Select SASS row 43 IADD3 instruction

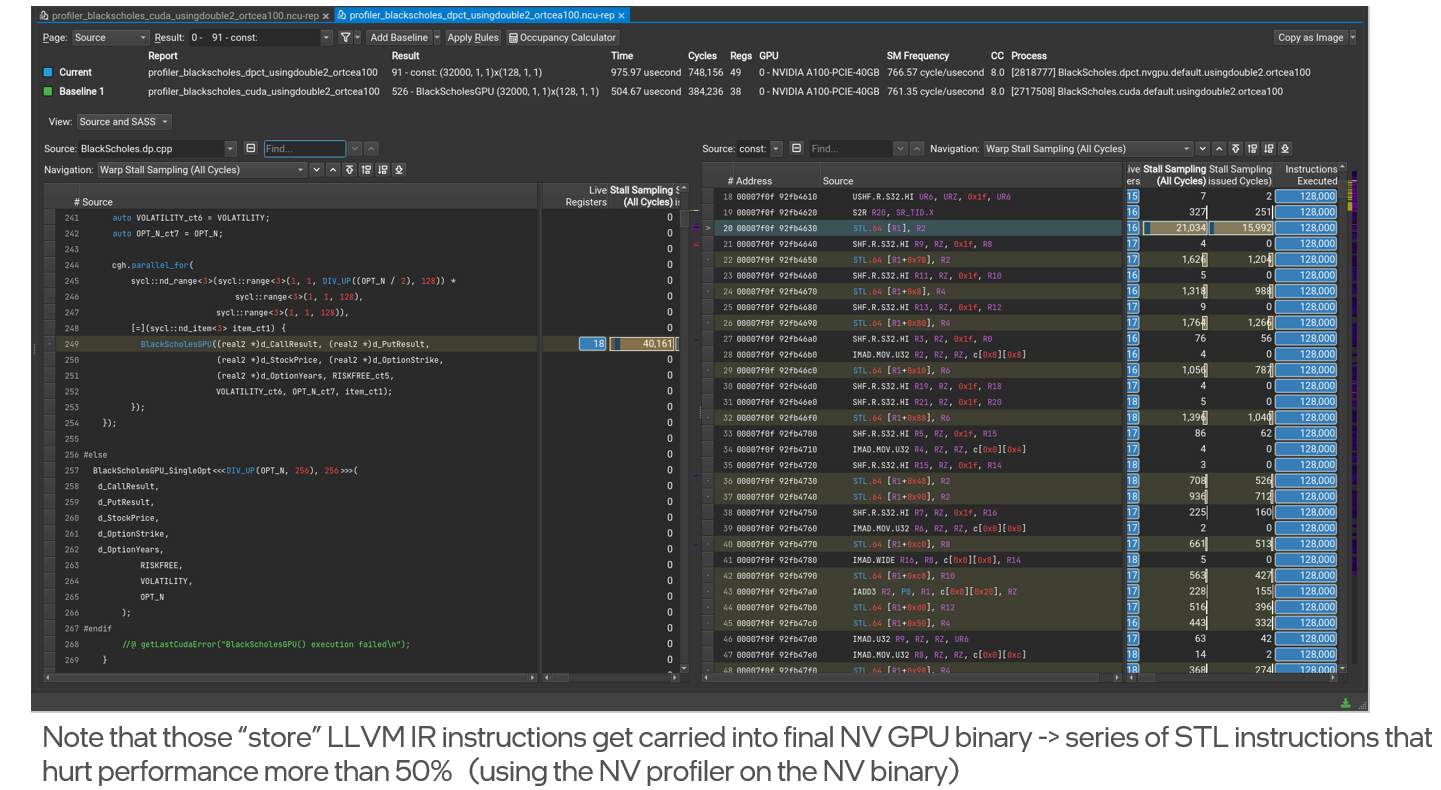tap(913, 591)
